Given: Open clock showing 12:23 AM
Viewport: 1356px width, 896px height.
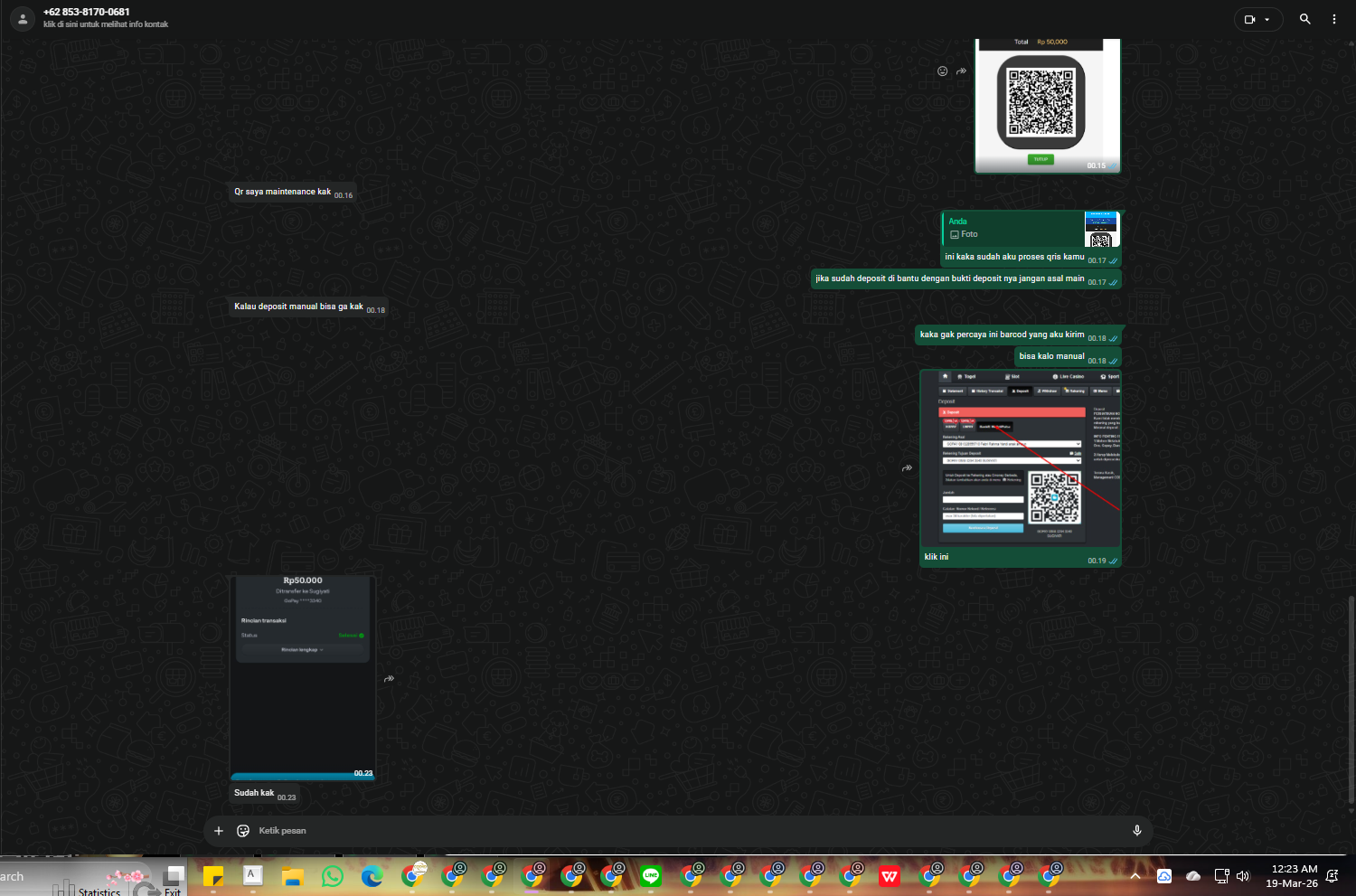Looking at the screenshot, I should [x=1293, y=876].
